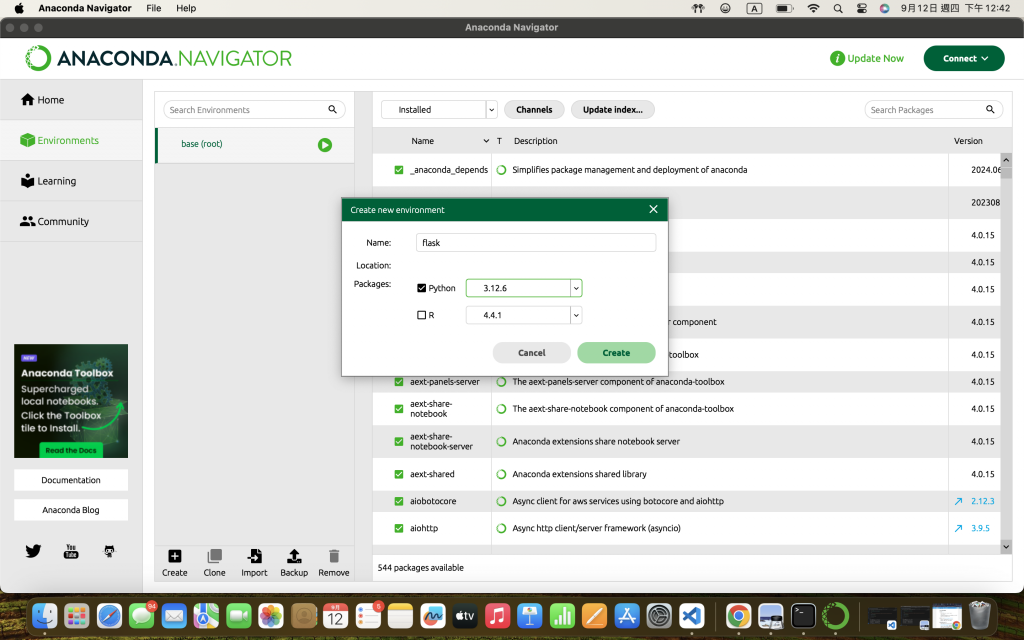
Task: Click the Cancel button in dialog
Action: [532, 353]
